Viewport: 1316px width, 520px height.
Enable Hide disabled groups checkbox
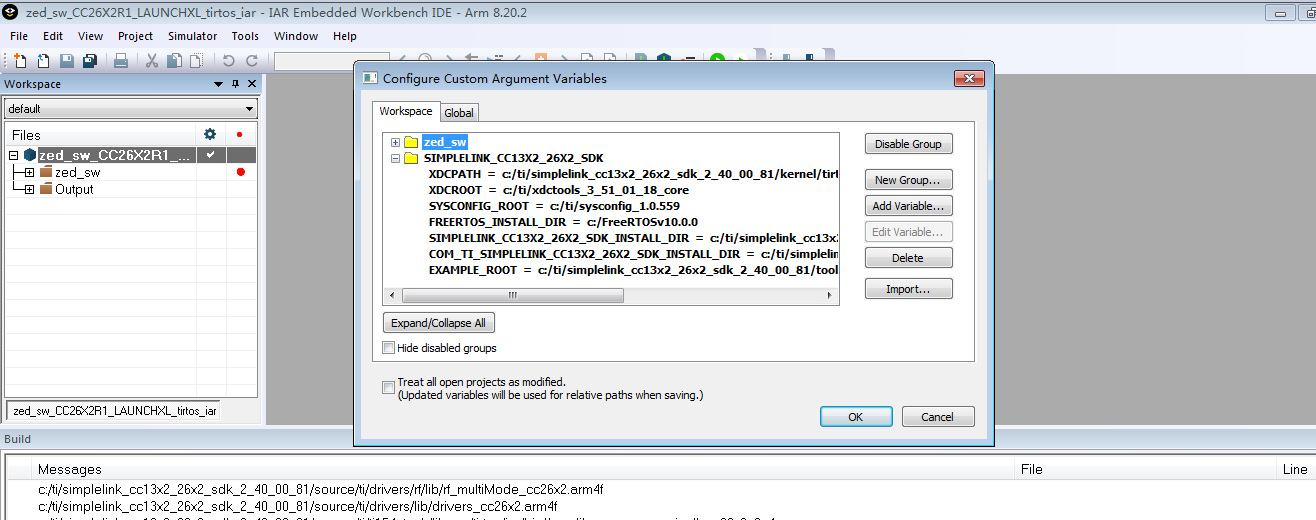pyautogui.click(x=389, y=348)
